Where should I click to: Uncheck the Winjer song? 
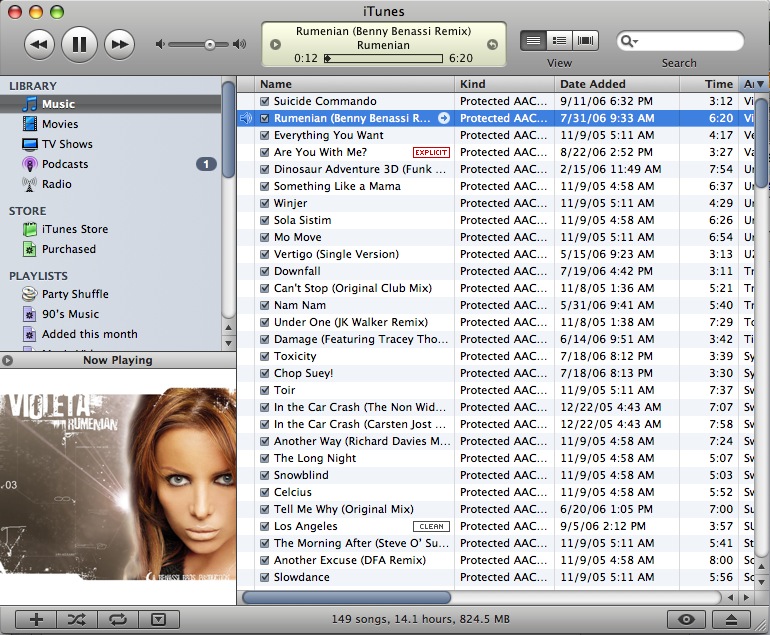[x=265, y=203]
